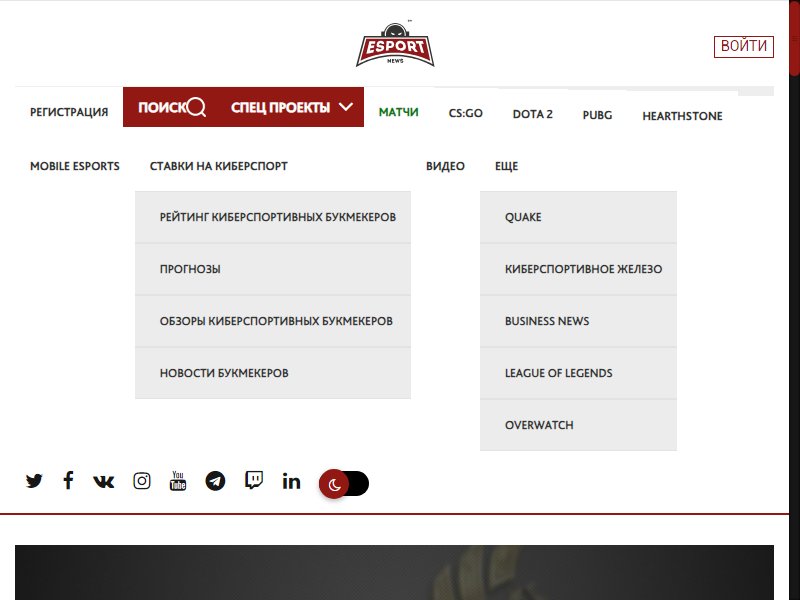Open the YouTube channel icon
The width and height of the screenshot is (800, 600).
point(178,481)
